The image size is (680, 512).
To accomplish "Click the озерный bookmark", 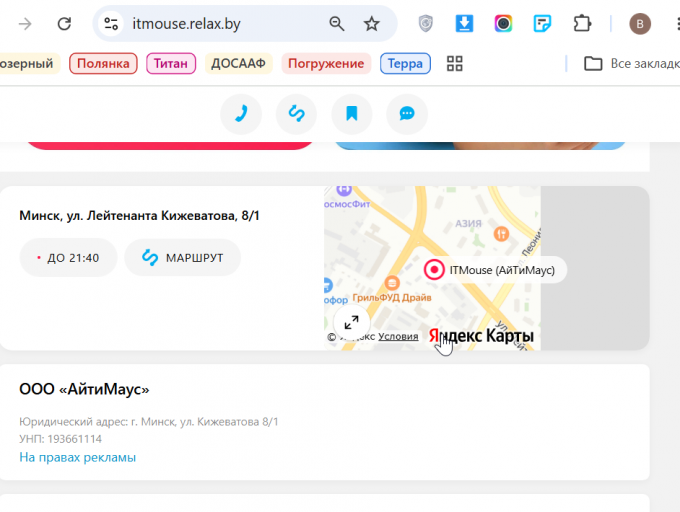I will pyautogui.click(x=27, y=64).
